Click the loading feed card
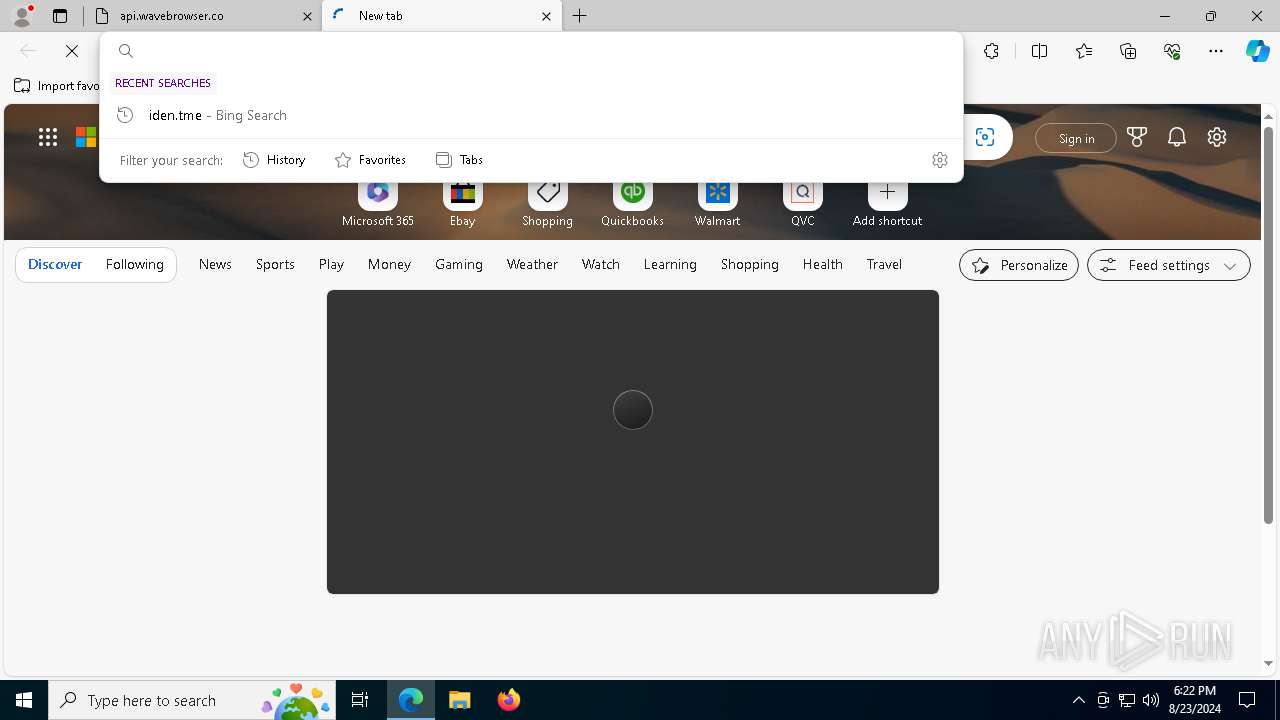 tap(633, 442)
